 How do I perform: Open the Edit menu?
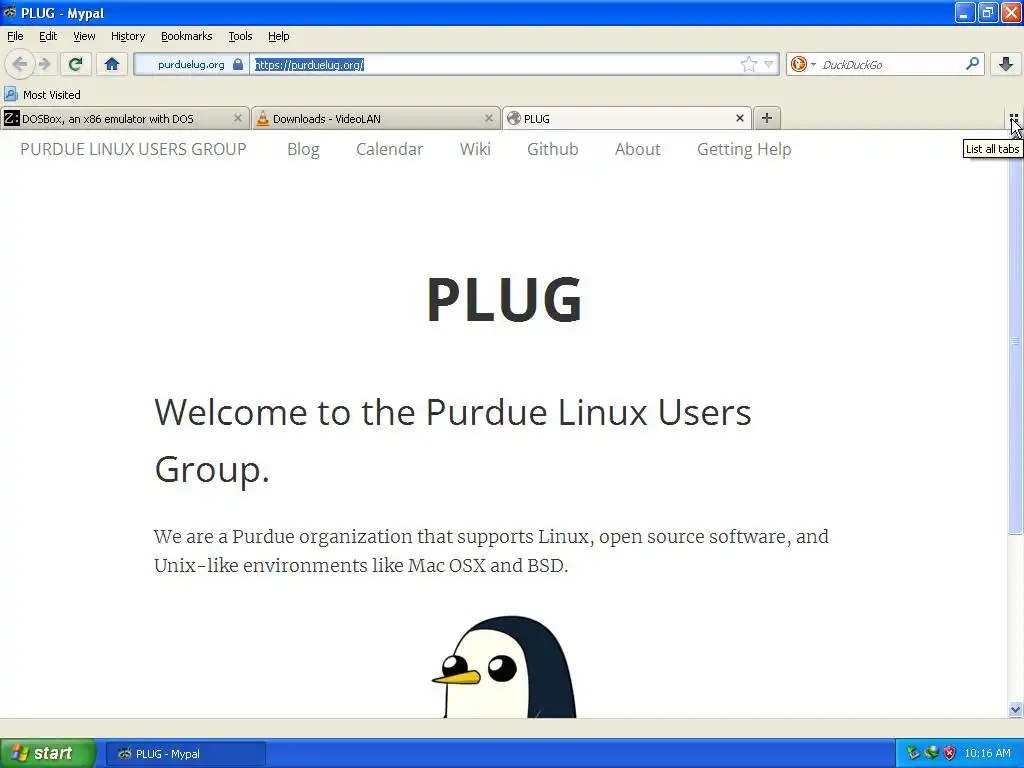click(48, 36)
